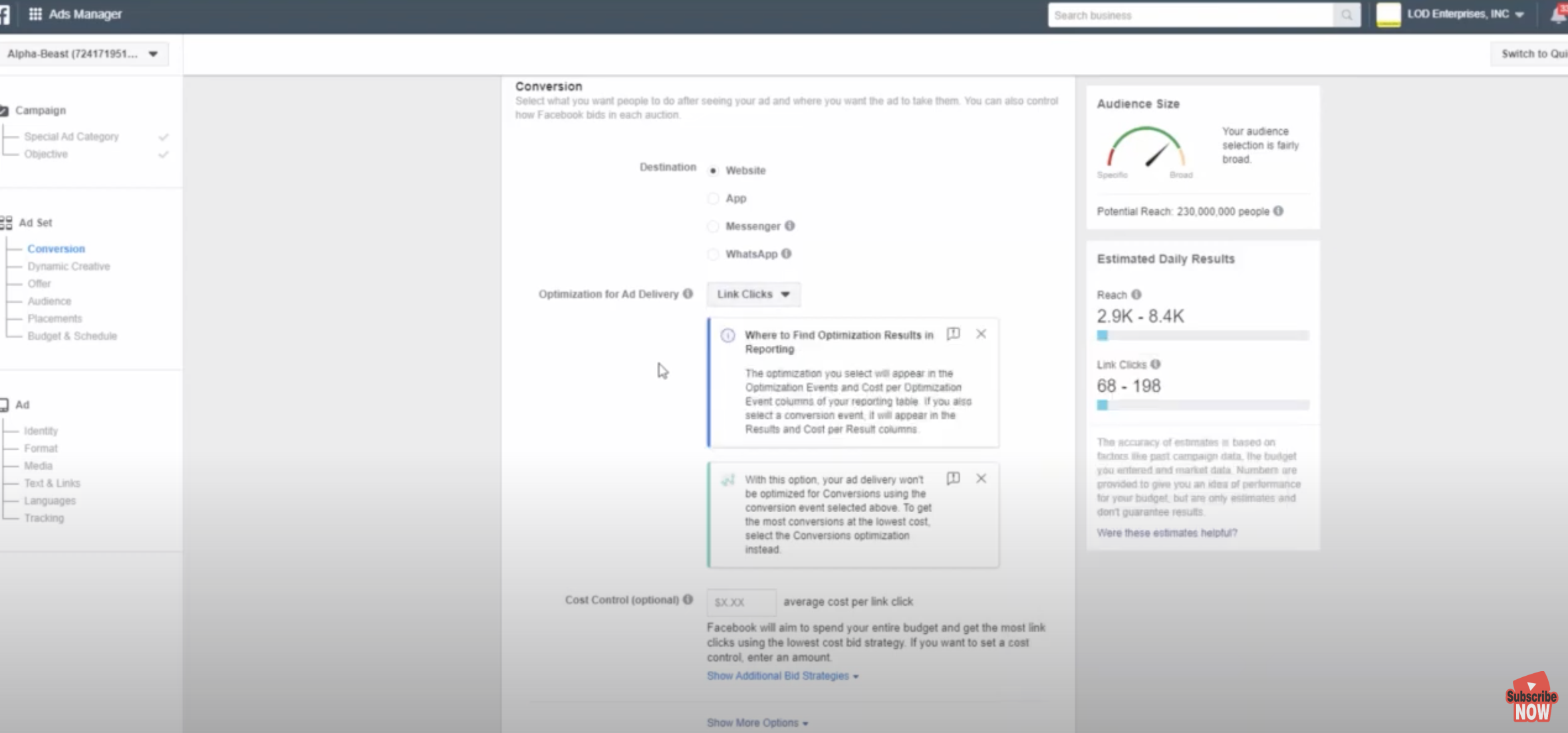
Task: Click the WhatsApp info icon
Action: point(786,254)
